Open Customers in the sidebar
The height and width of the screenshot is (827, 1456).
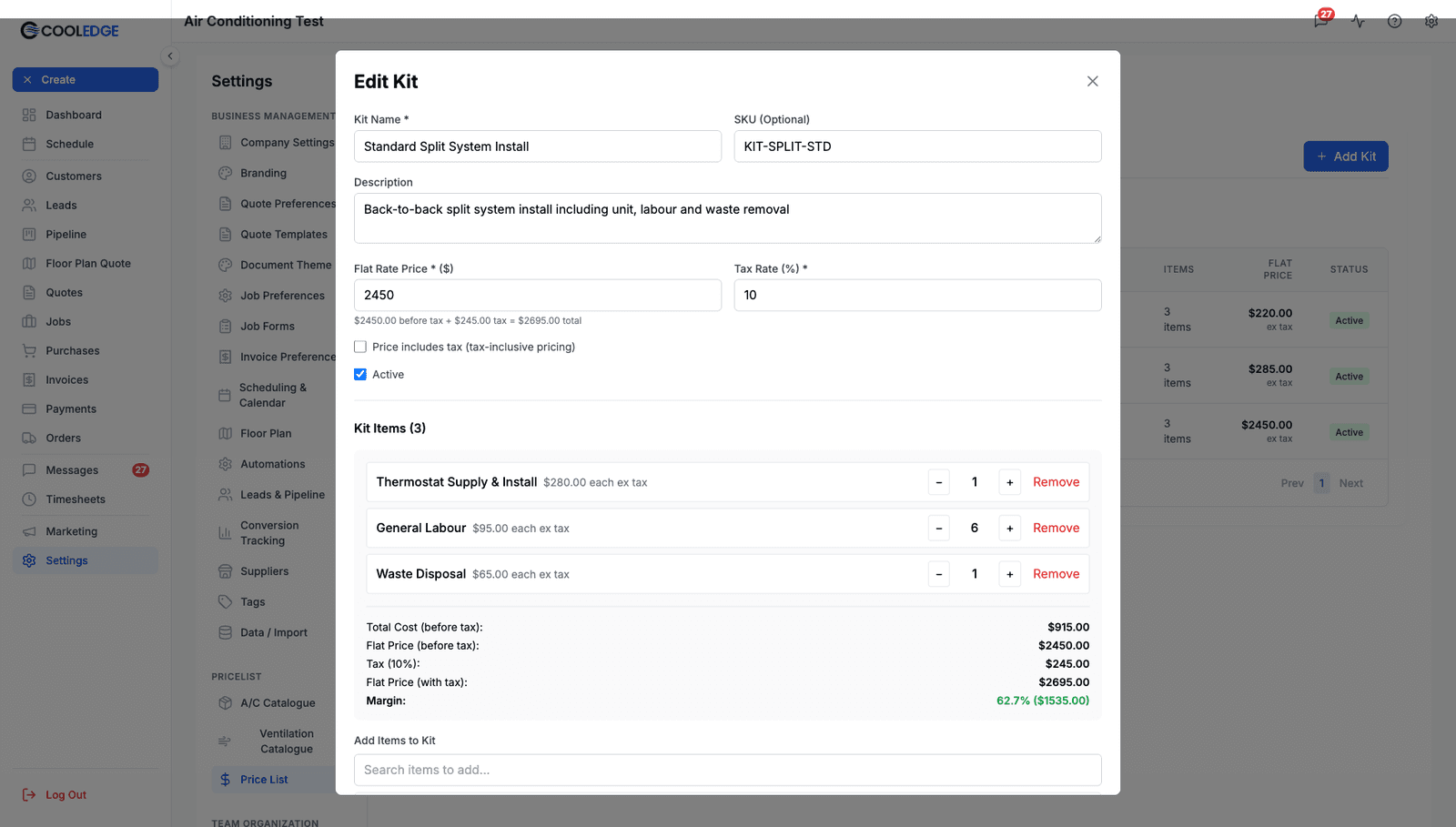point(86,176)
